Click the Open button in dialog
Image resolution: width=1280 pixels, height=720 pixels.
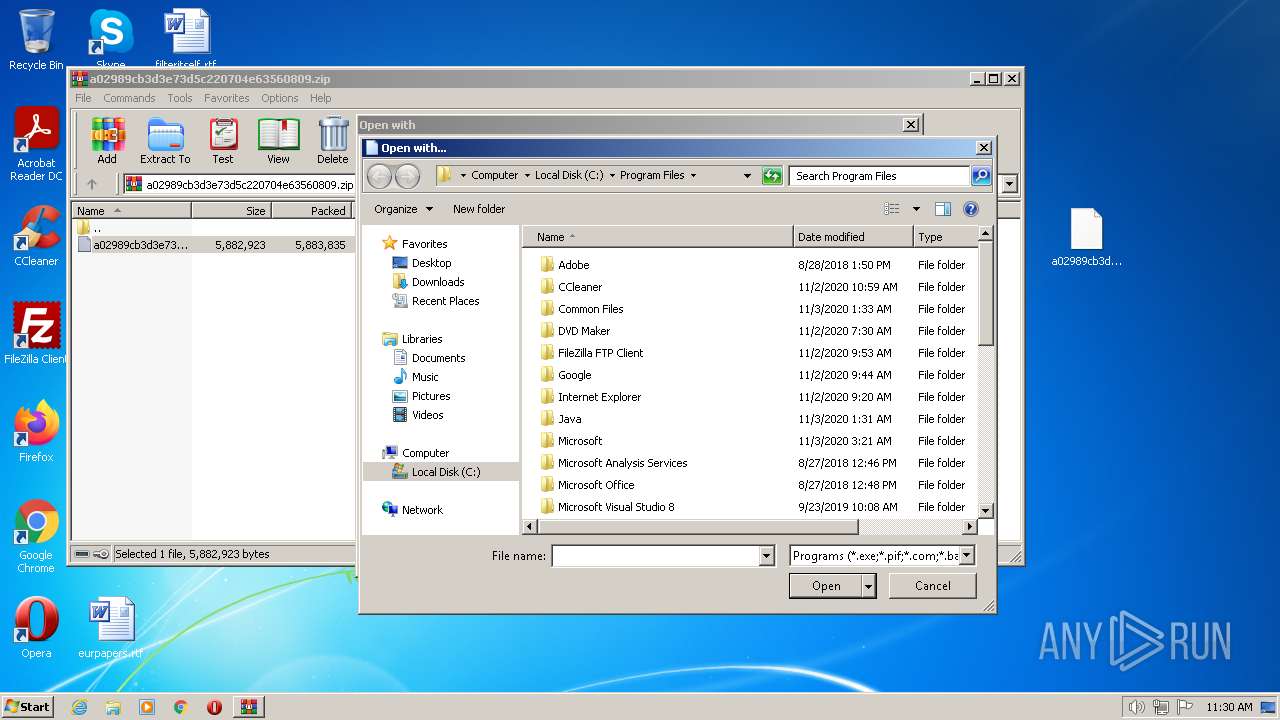[825, 586]
